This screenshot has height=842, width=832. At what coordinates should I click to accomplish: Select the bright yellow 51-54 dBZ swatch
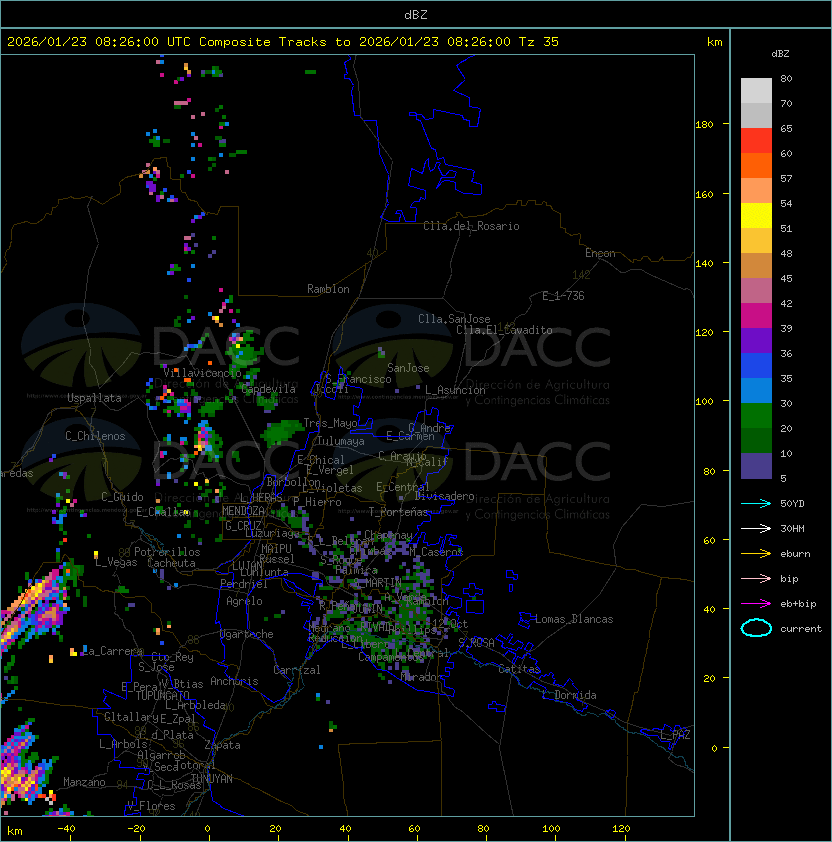[x=756, y=216]
